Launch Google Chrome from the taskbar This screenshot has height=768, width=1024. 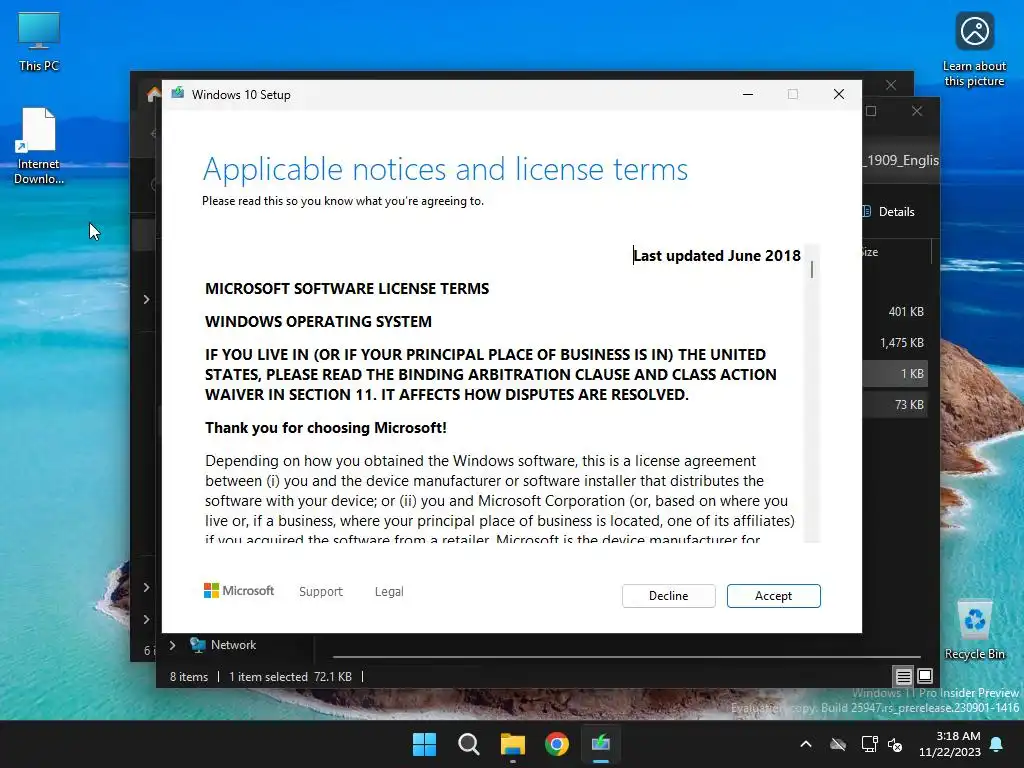coord(557,744)
